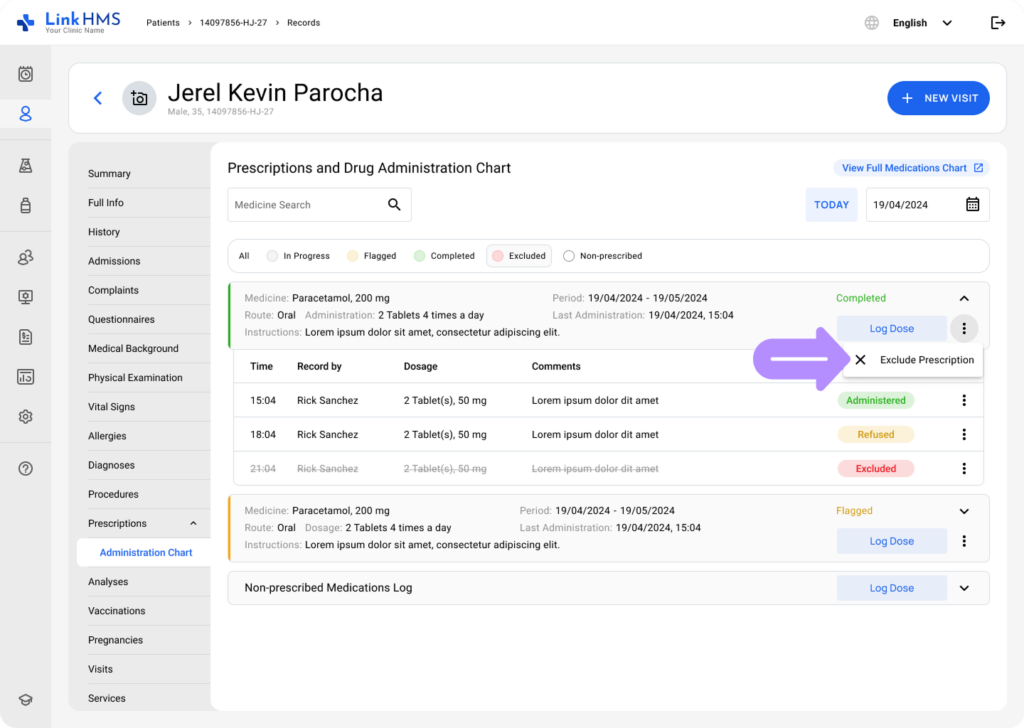
Task: Expand the Non-prescribed Medications Log section
Action: coord(964,588)
